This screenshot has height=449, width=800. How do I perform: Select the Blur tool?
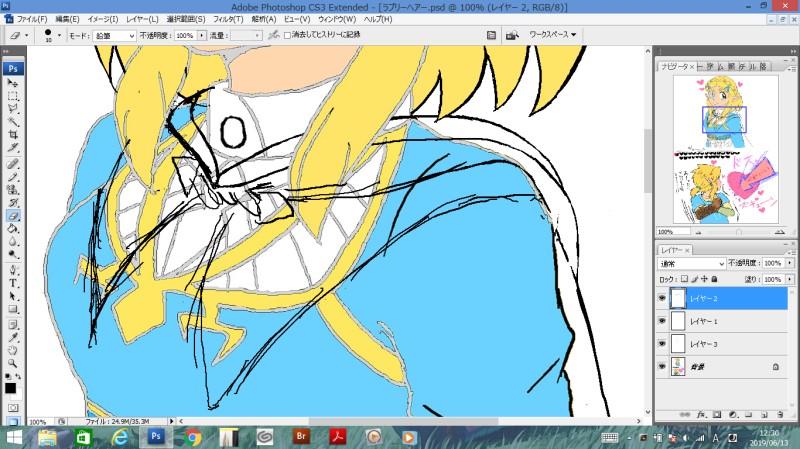pos(13,242)
